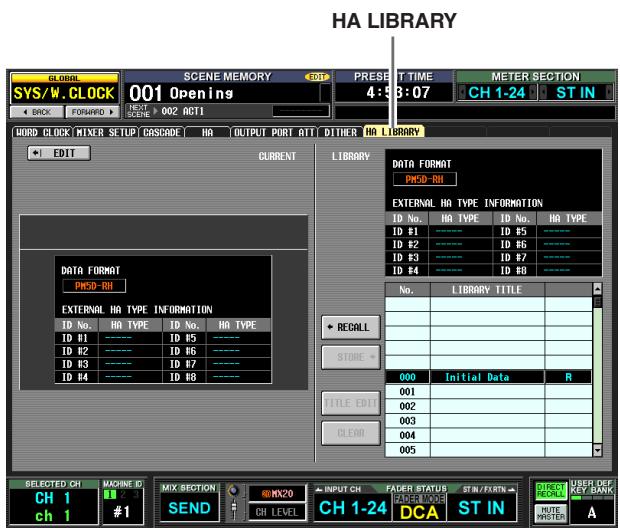620x531 pixels.
Task: Click the TITLE EDIT button
Action: point(351,403)
